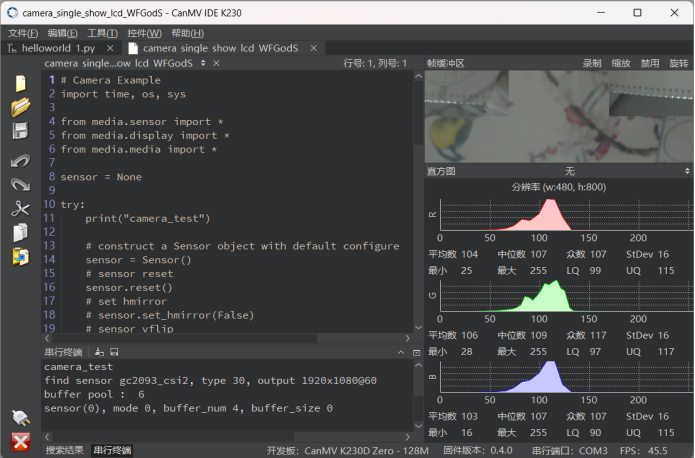Close the camera_single_show_lcd_WFGodS tab
The width and height of the screenshot is (695, 458).
(x=314, y=48)
